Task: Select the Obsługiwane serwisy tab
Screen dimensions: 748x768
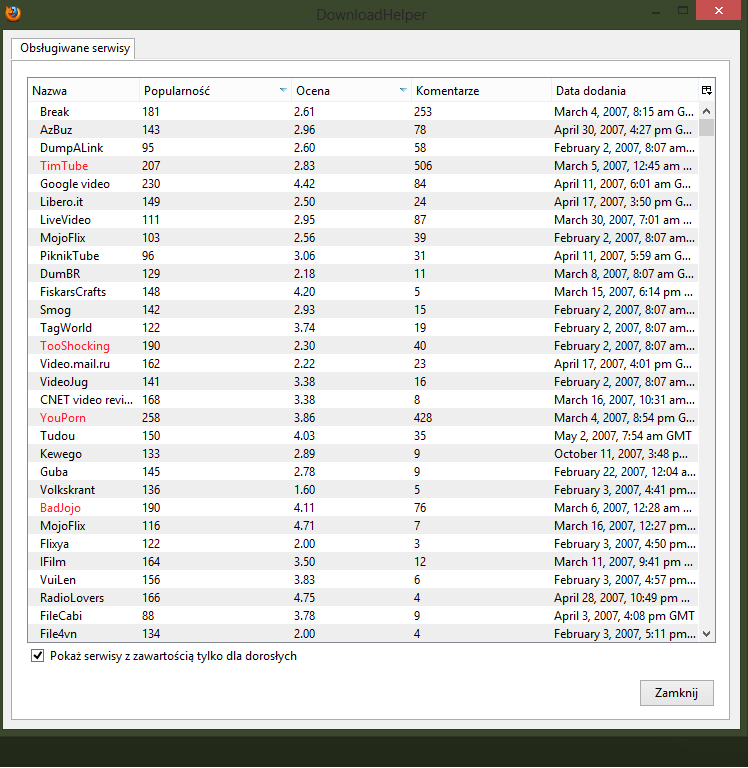Action: (74, 48)
